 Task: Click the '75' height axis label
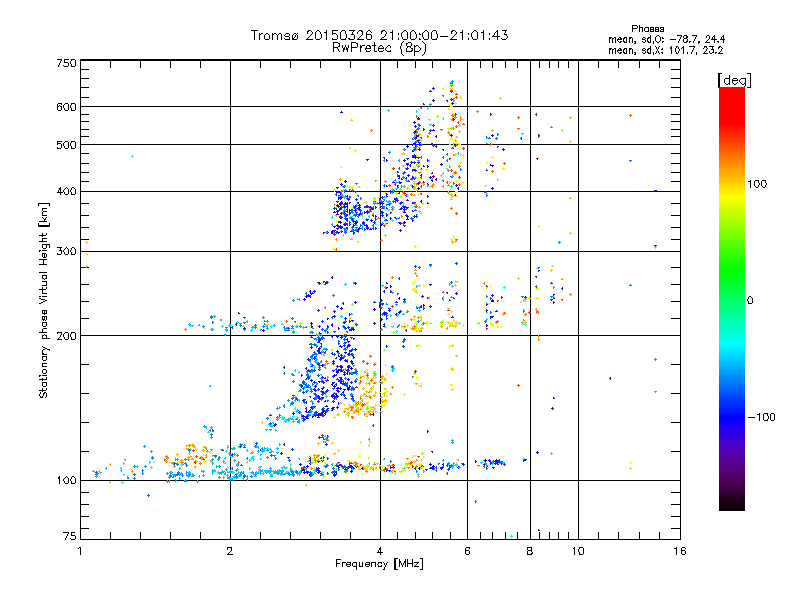pos(70,536)
